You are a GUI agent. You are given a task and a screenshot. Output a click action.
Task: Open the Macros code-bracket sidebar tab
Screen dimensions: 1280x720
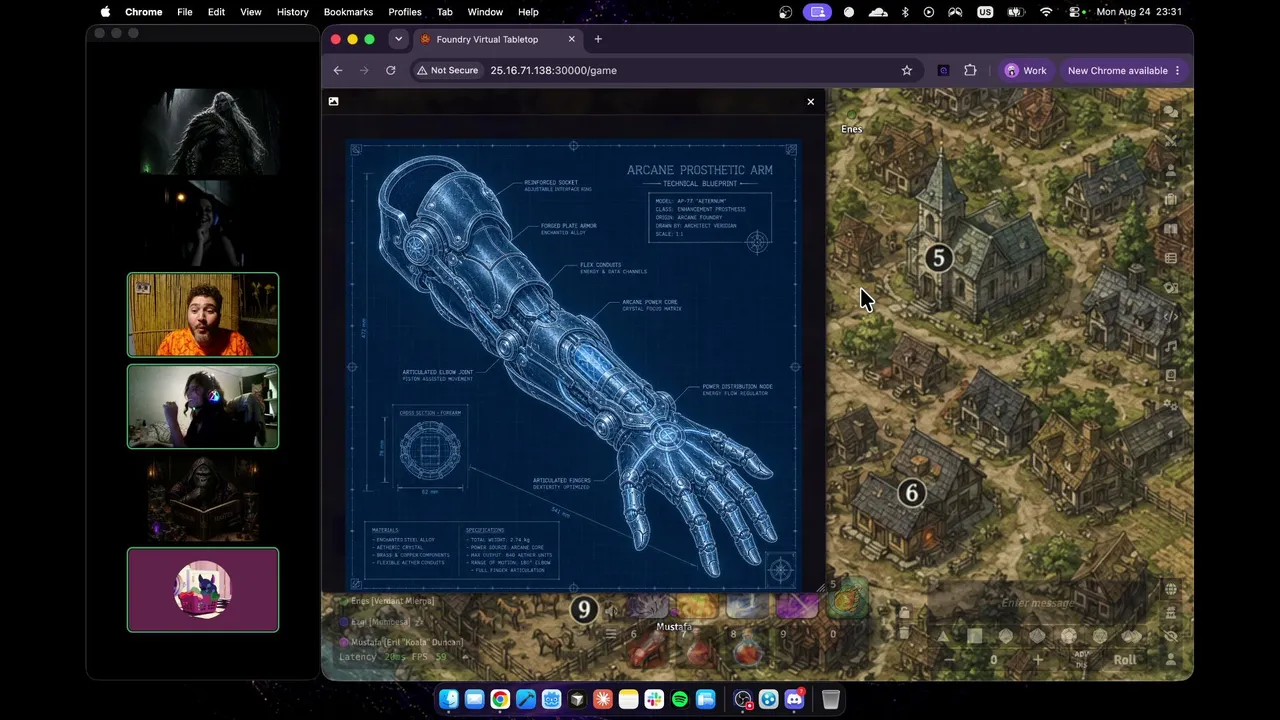[1171, 316]
